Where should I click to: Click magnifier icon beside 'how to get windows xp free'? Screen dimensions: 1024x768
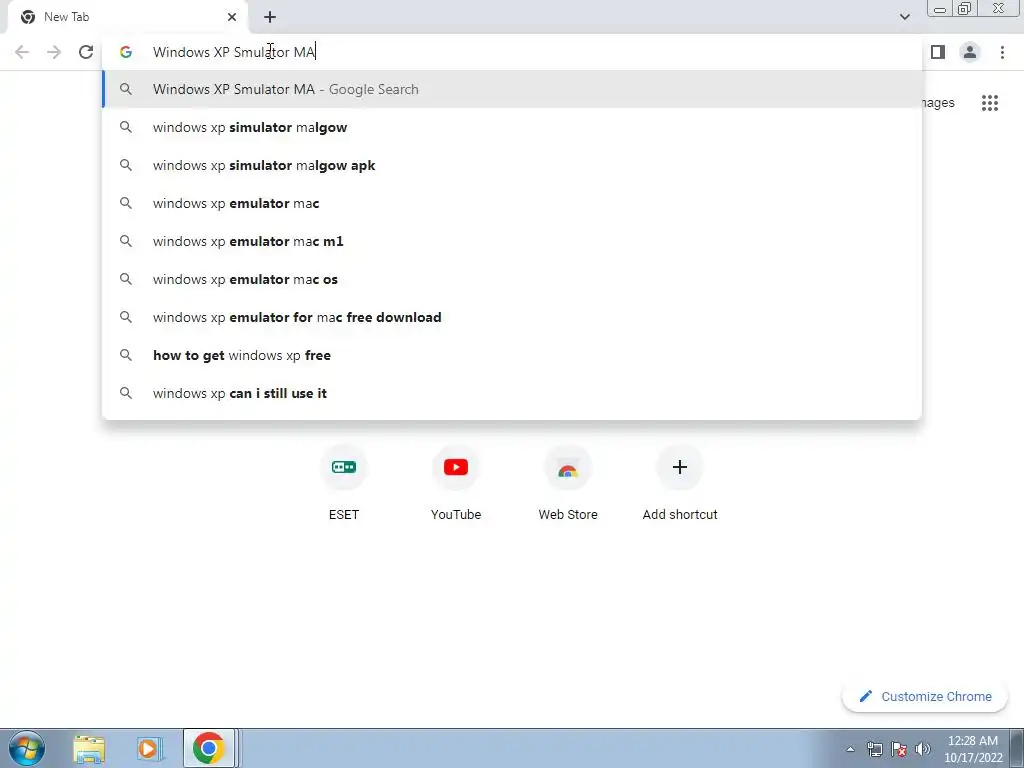click(126, 355)
